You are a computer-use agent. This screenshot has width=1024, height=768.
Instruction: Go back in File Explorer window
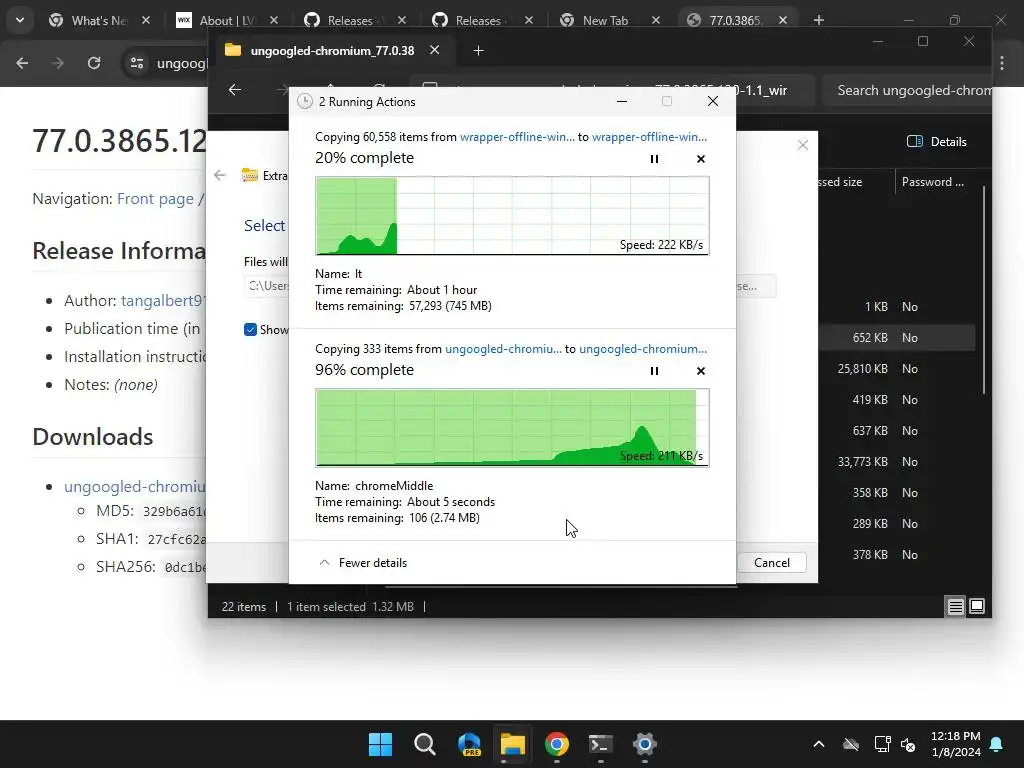tap(235, 90)
